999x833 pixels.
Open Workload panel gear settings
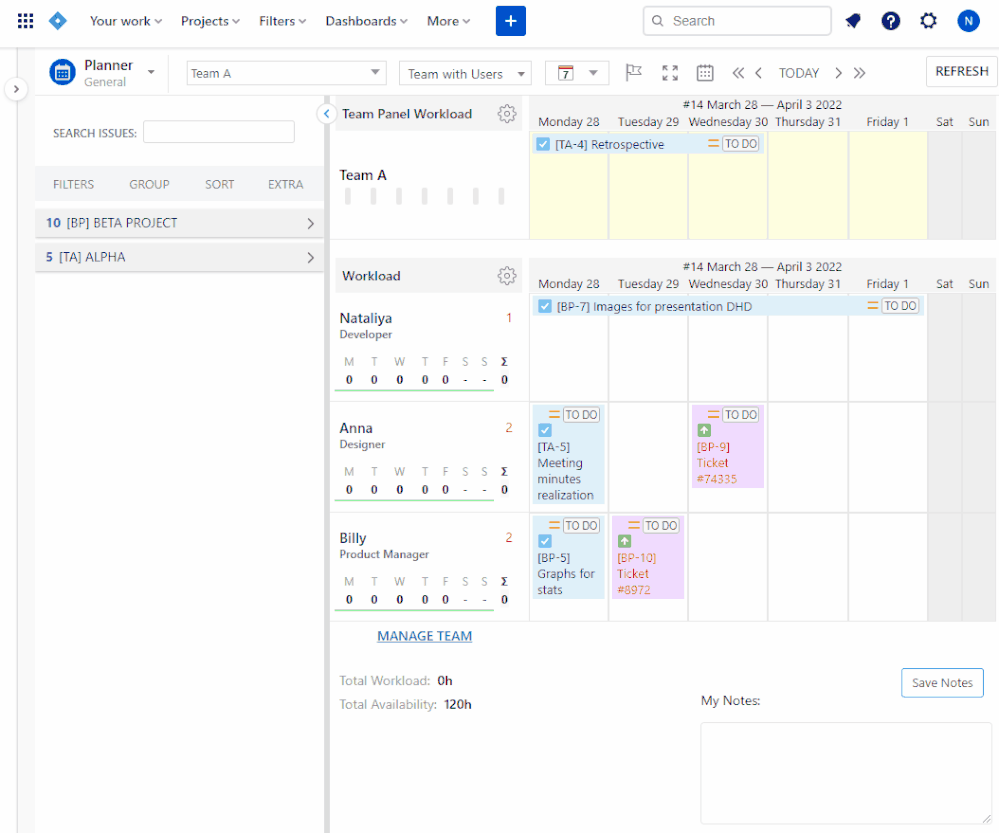pos(507,276)
